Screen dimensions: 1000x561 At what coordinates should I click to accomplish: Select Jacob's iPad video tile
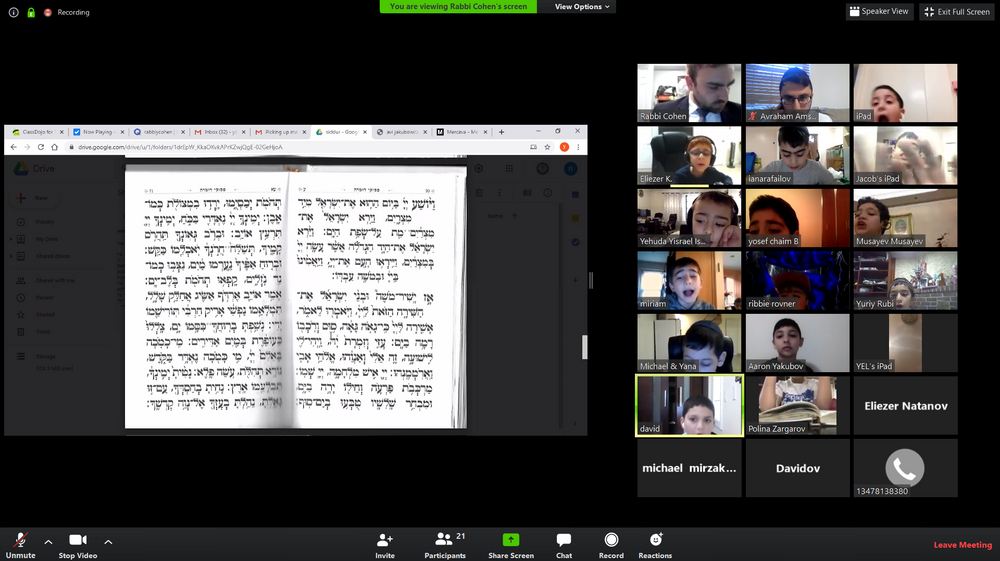[905, 156]
